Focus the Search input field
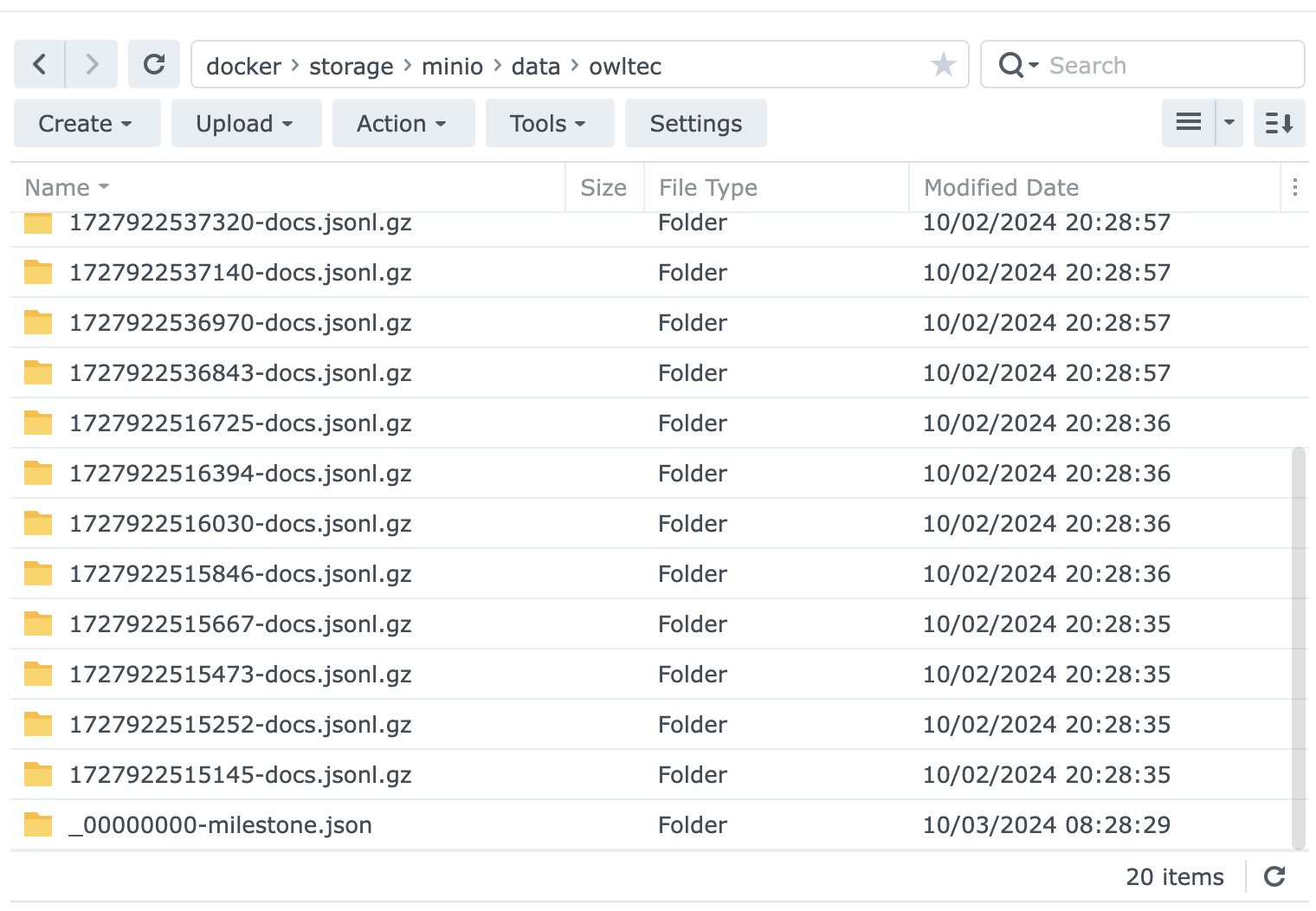The width and height of the screenshot is (1316, 911). pos(1173,65)
